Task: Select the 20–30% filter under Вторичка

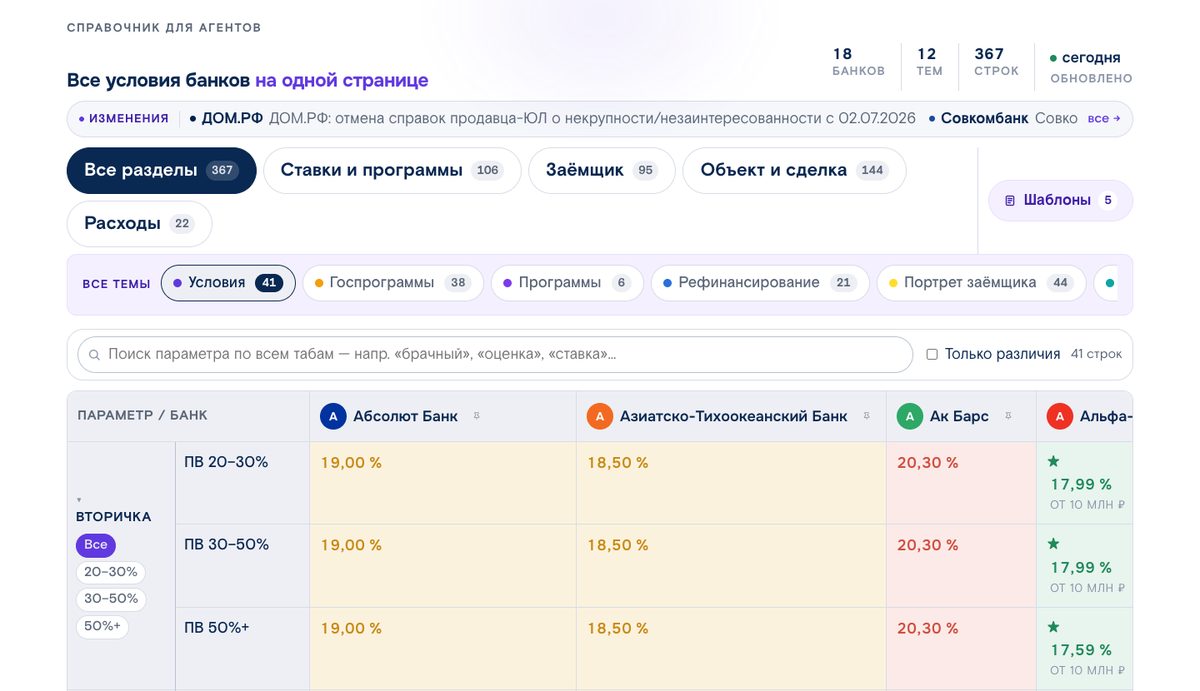Action: 111,572
